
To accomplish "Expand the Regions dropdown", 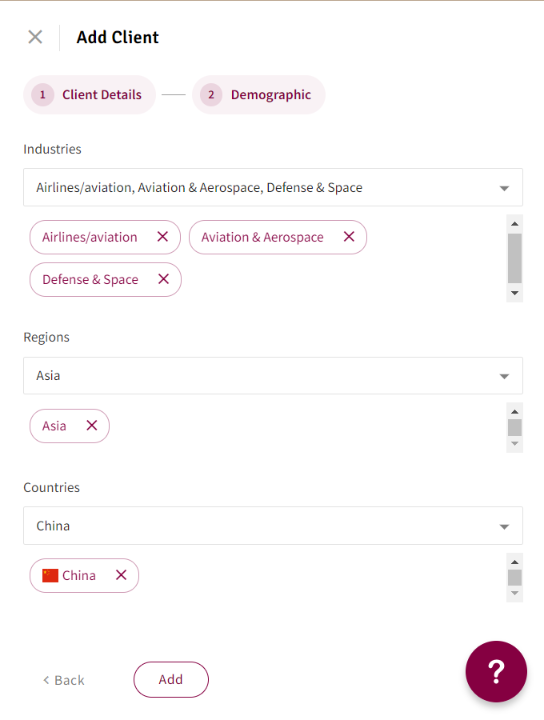I will [273, 376].
